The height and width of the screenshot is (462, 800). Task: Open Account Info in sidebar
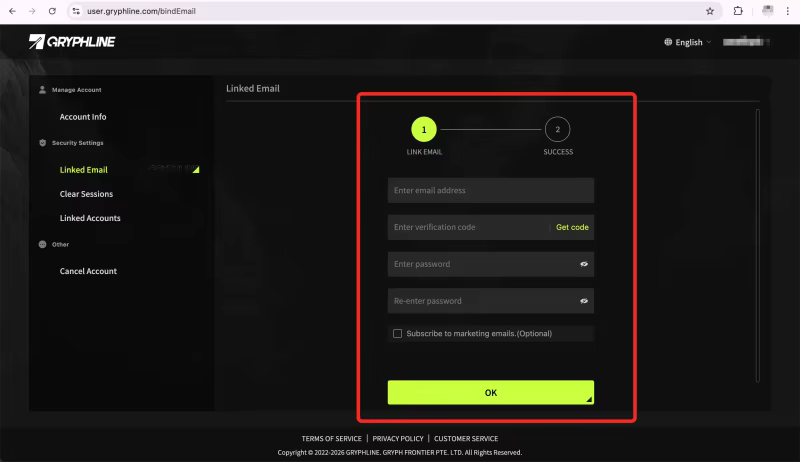(x=83, y=117)
